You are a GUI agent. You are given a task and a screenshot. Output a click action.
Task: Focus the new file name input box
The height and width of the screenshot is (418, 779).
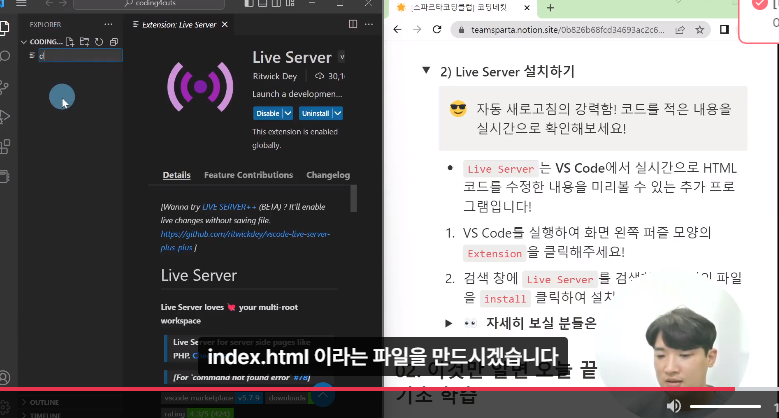[80, 56]
